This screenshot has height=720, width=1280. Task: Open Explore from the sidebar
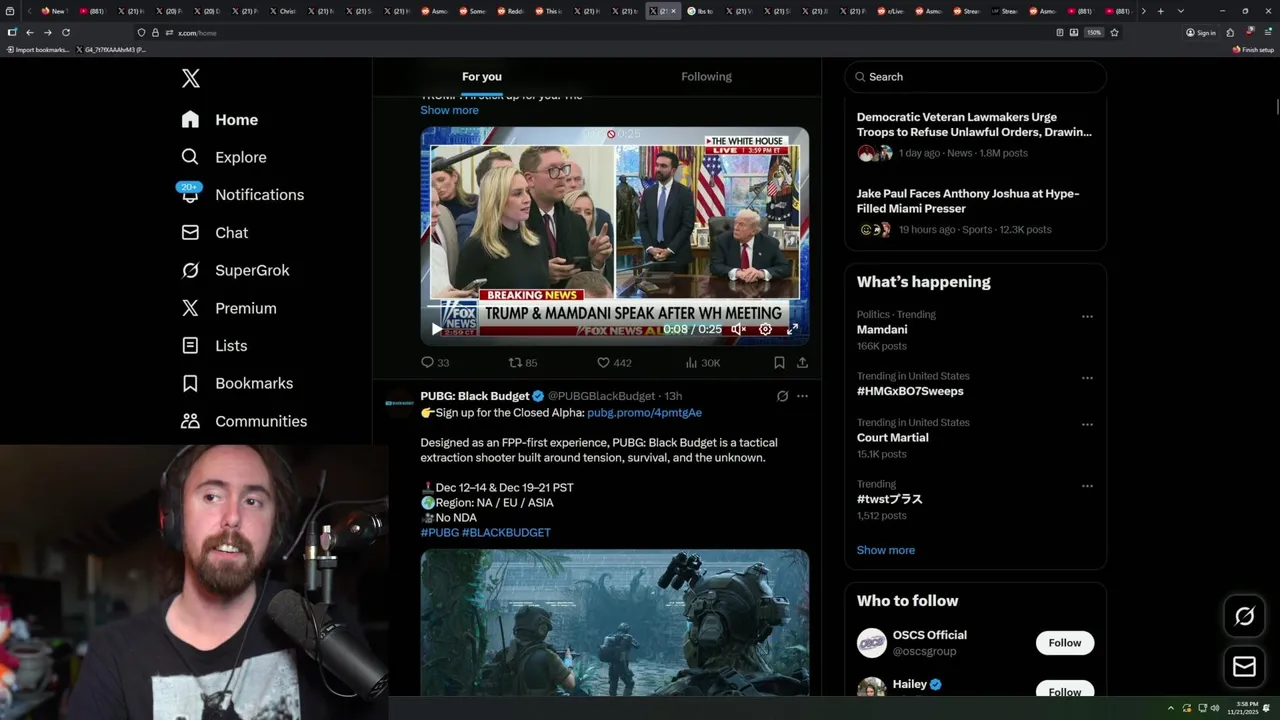click(x=223, y=157)
